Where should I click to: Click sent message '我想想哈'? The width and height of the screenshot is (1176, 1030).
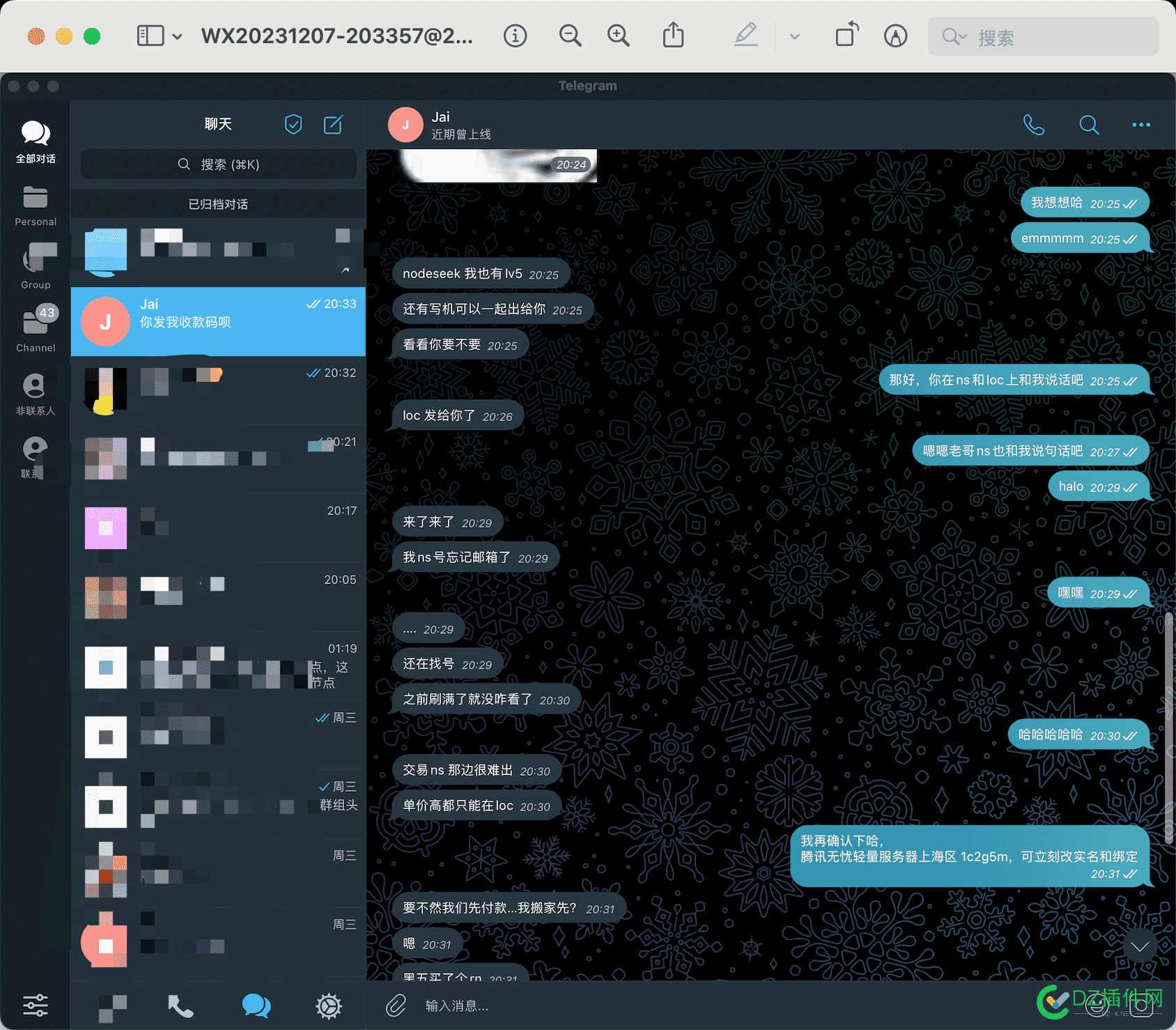1085,203
